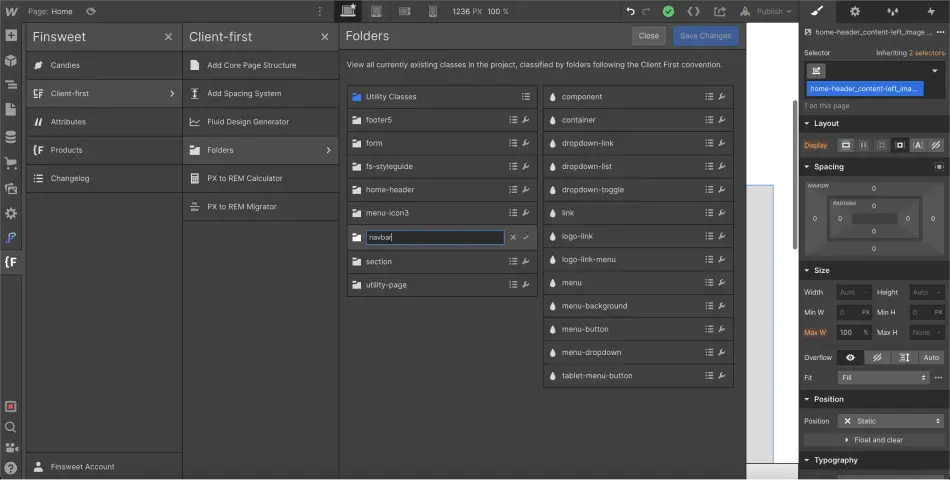Viewport: 950px width, 480px height.
Task: Open the Navigator panel icon
Action: click(11, 85)
